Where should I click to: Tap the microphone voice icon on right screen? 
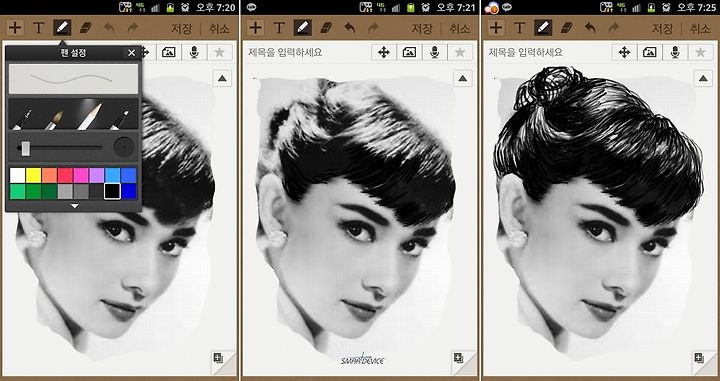(x=675, y=52)
